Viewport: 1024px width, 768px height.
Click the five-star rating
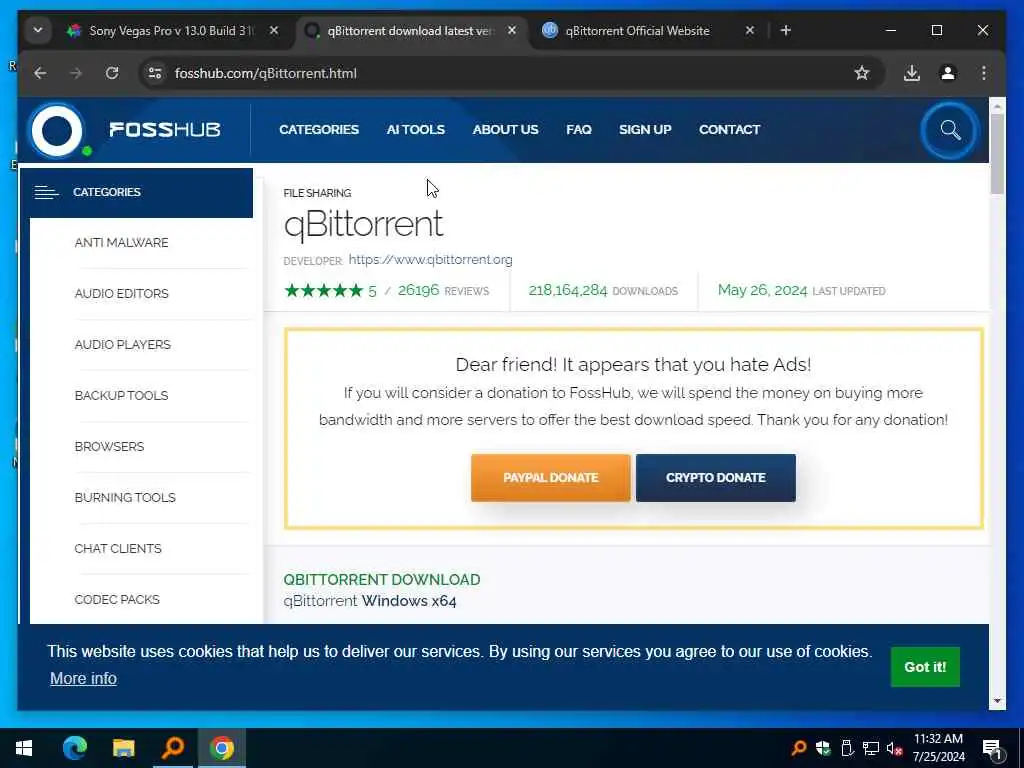[x=323, y=291]
